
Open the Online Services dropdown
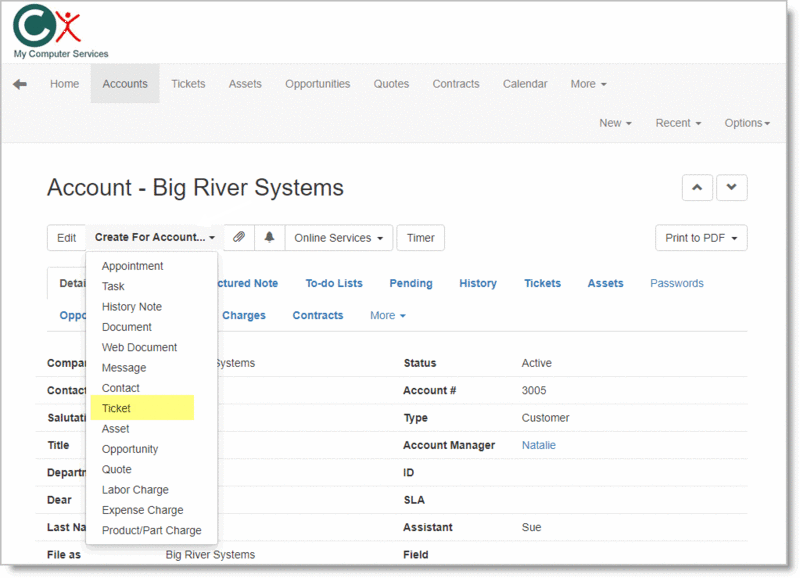pos(338,237)
